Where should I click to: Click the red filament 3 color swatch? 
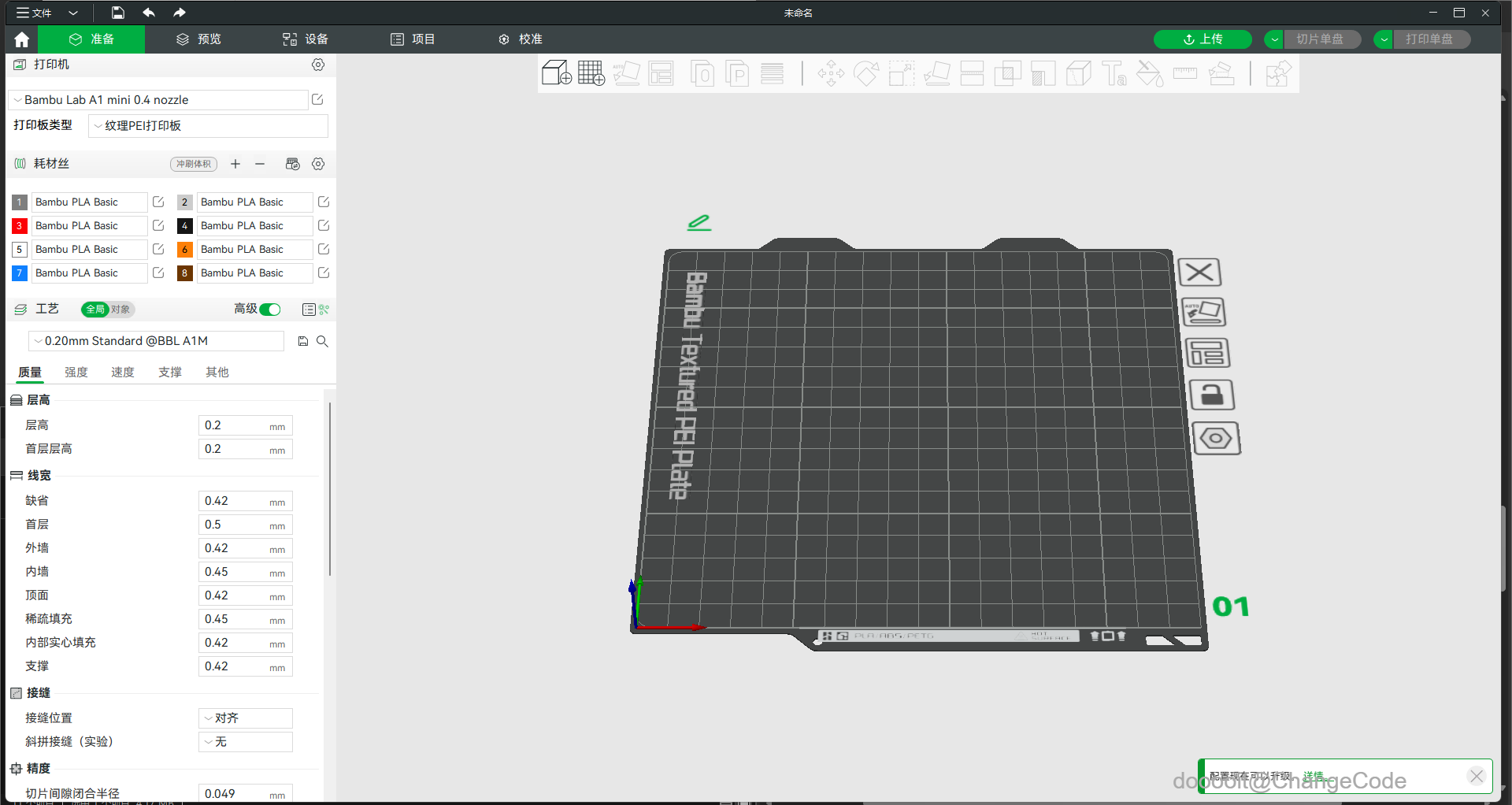click(20, 226)
